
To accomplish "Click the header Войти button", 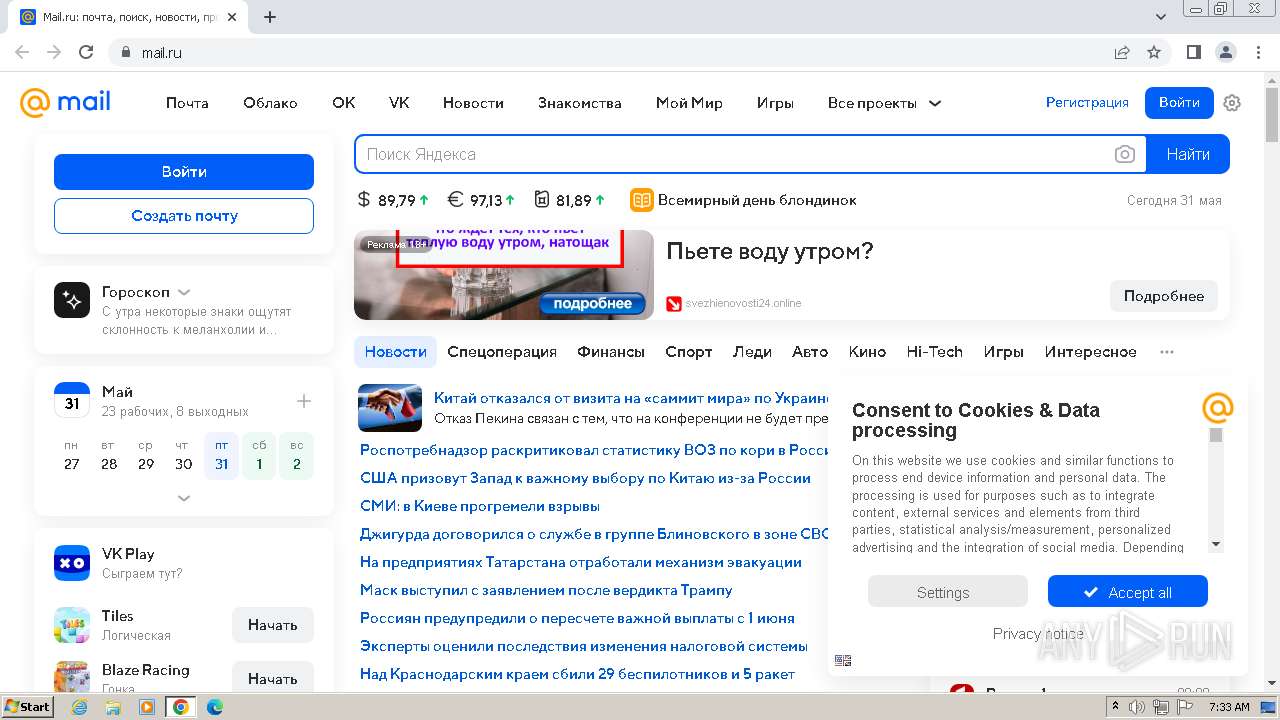I will 1179,103.
